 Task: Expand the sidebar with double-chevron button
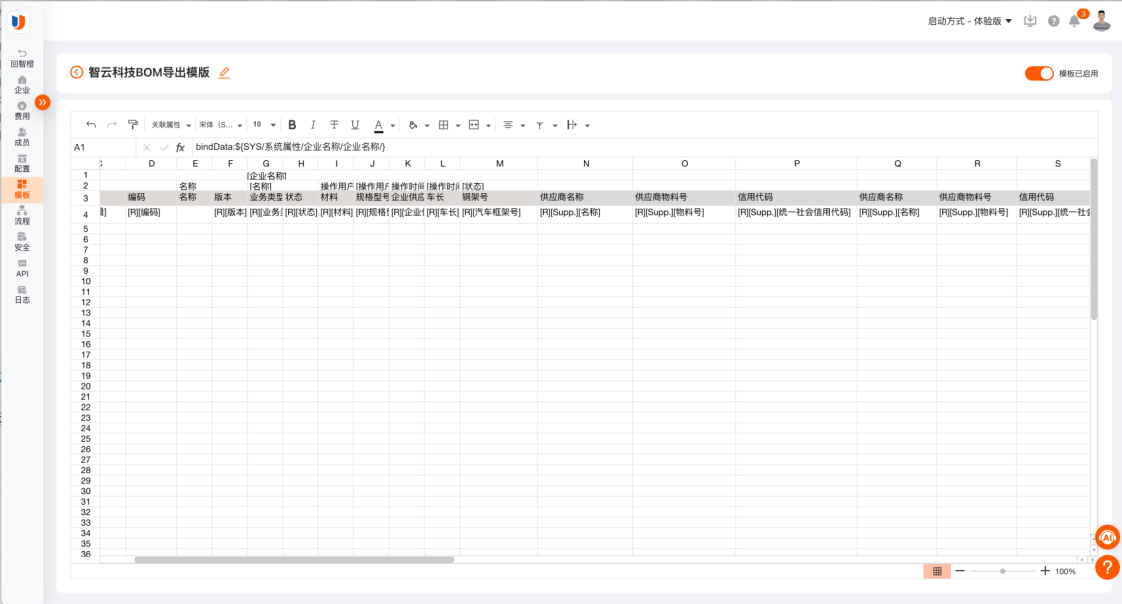[x=43, y=102]
